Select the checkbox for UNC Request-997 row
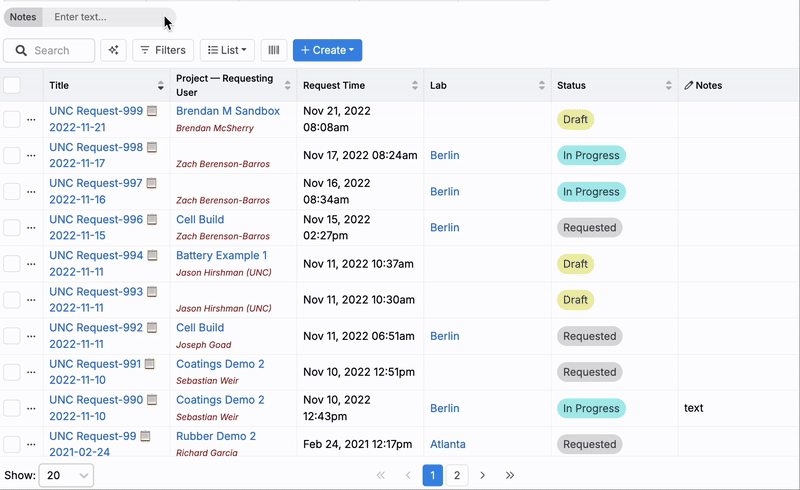 click(x=12, y=192)
